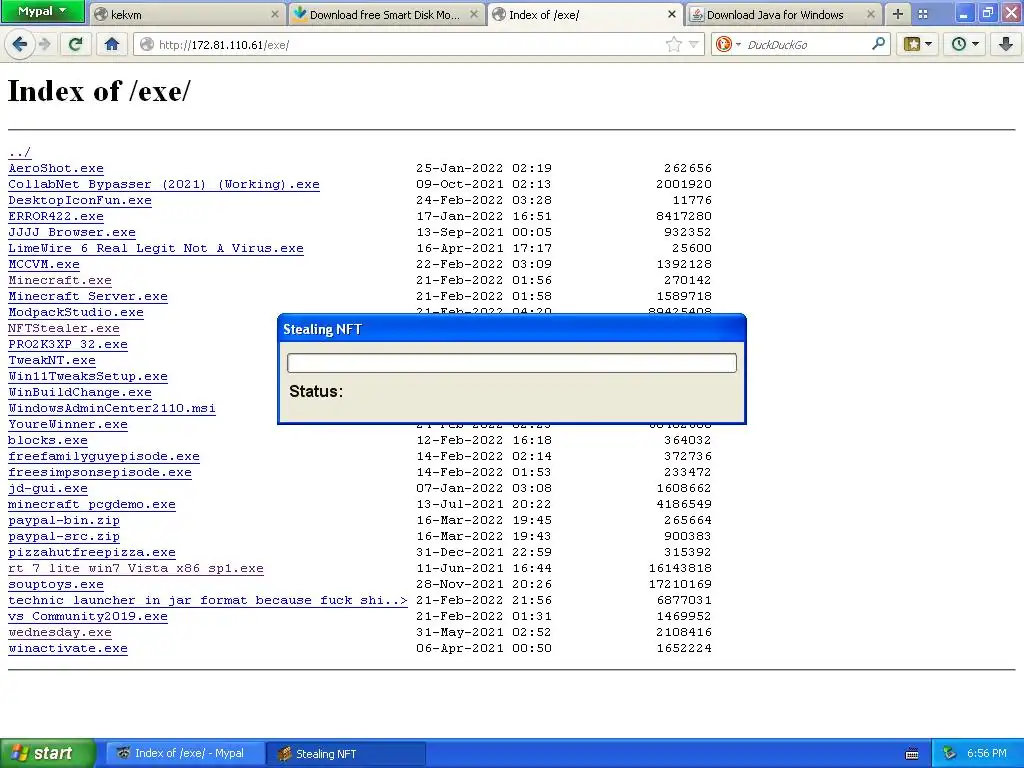Screen dimensions: 1024x768
Task: Click wednesday.exe link
Action: (59, 632)
